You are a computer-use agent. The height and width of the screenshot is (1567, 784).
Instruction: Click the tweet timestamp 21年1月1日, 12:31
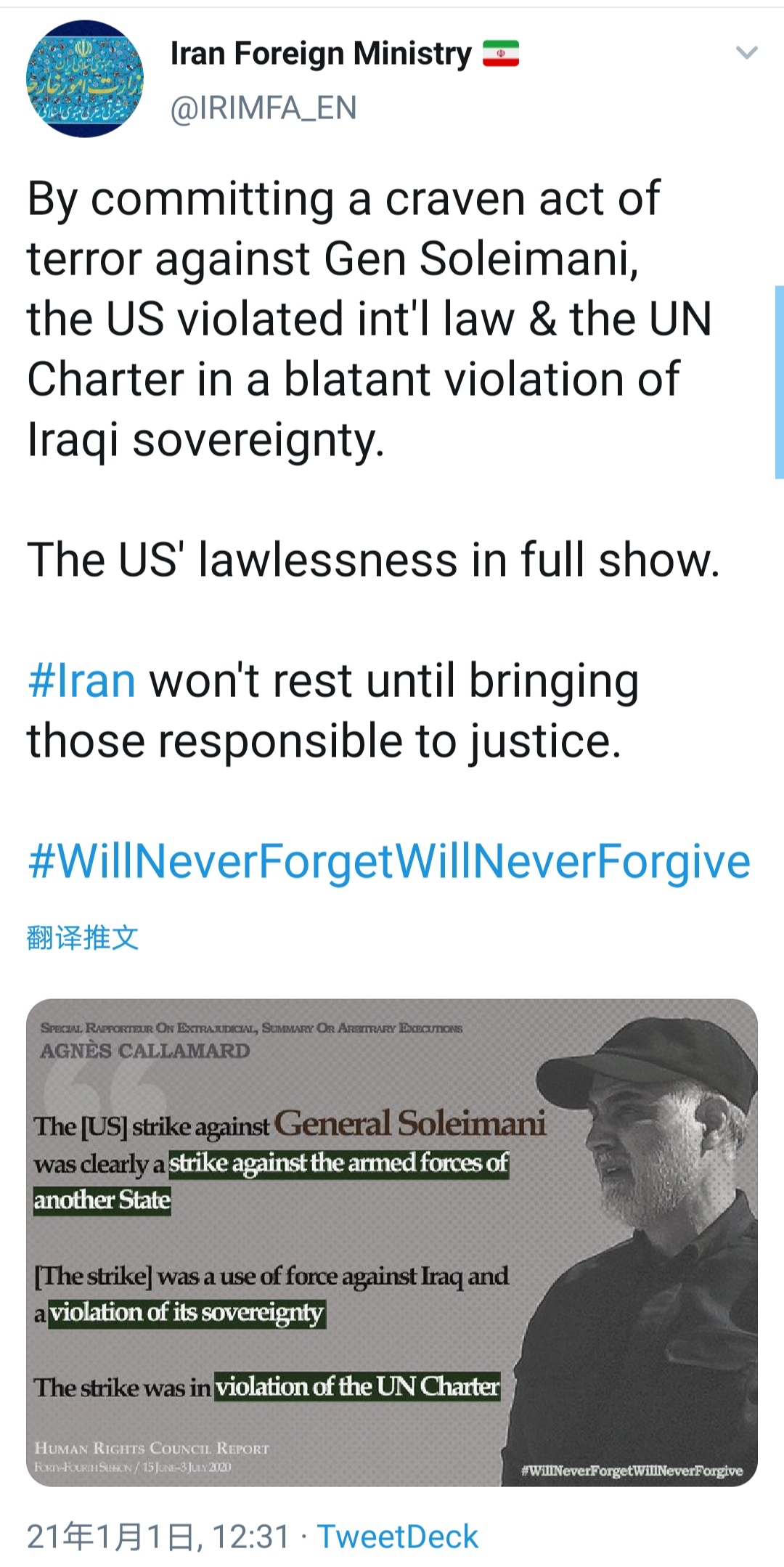[158, 1537]
